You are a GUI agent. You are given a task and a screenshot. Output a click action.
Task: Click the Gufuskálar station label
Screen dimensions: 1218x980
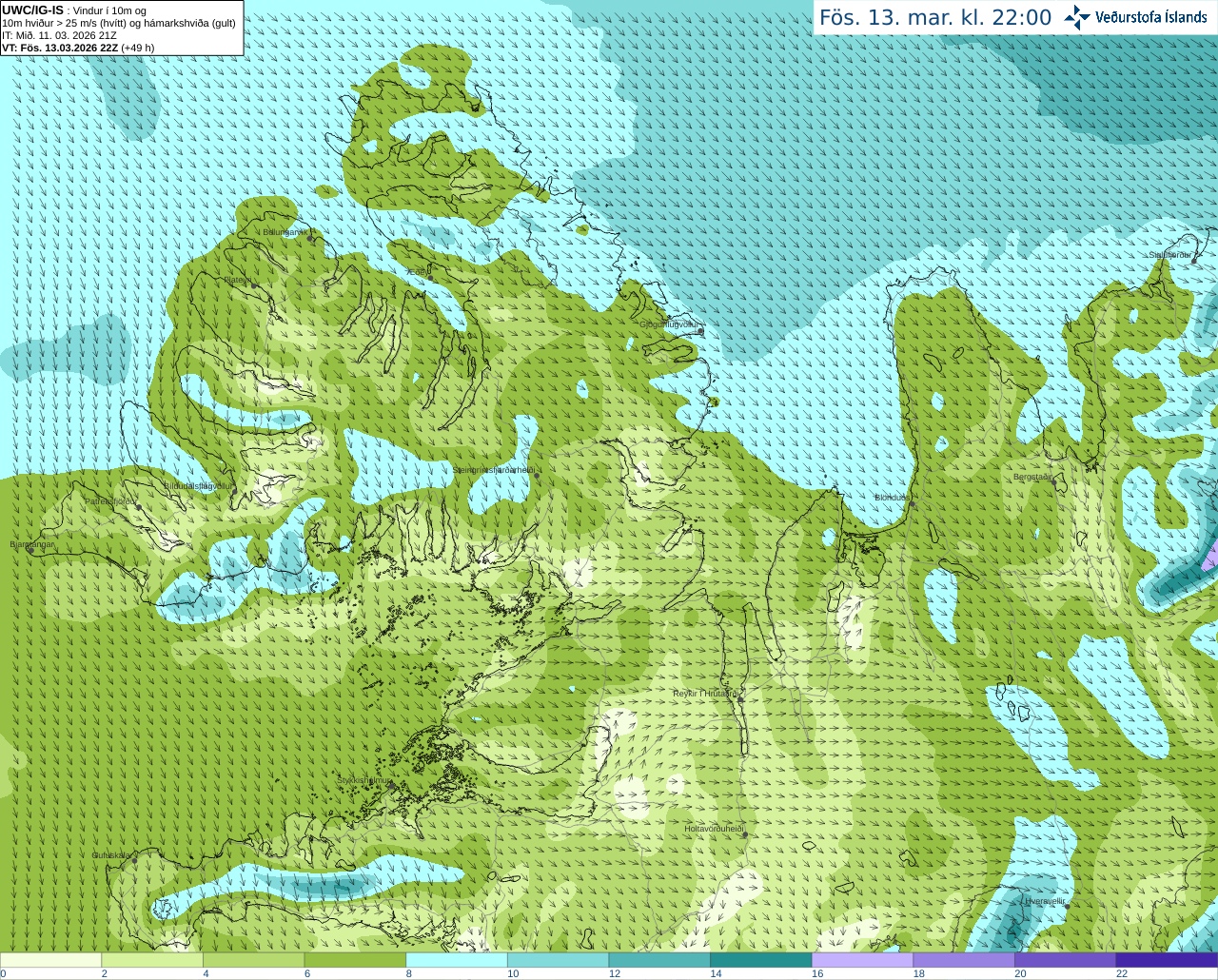pos(111,855)
